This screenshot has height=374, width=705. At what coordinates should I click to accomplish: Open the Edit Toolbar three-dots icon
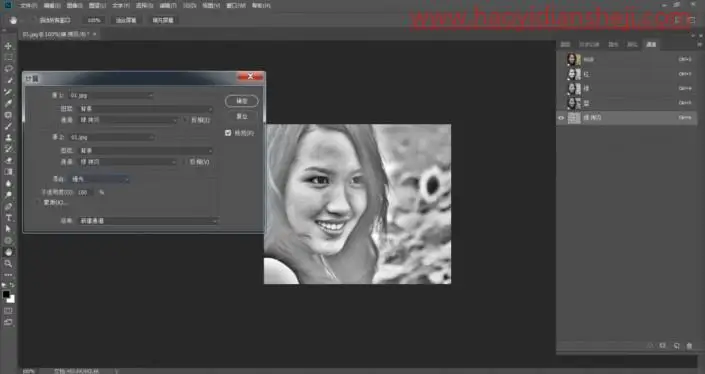tap(8, 275)
